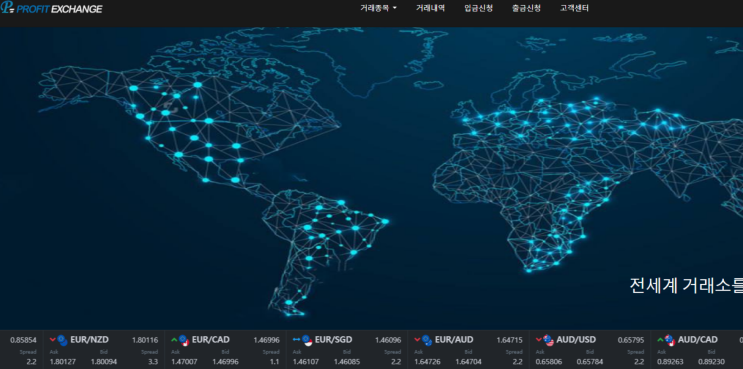Image resolution: width=743 pixels, height=369 pixels.
Task: Click the EUR/NZD bid value 1.80094
Action: click(104, 362)
